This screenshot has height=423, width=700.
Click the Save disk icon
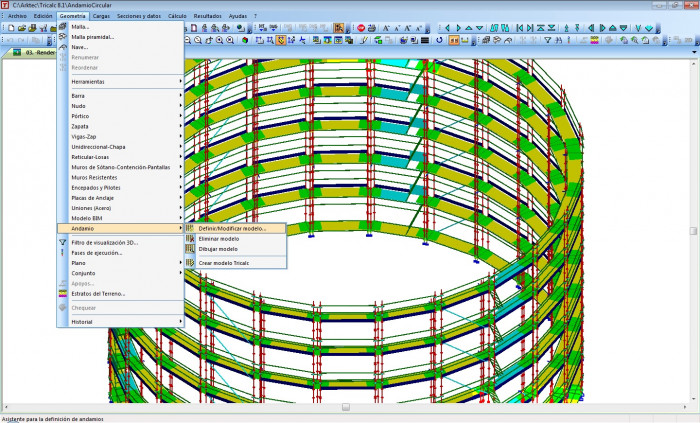pos(32,28)
